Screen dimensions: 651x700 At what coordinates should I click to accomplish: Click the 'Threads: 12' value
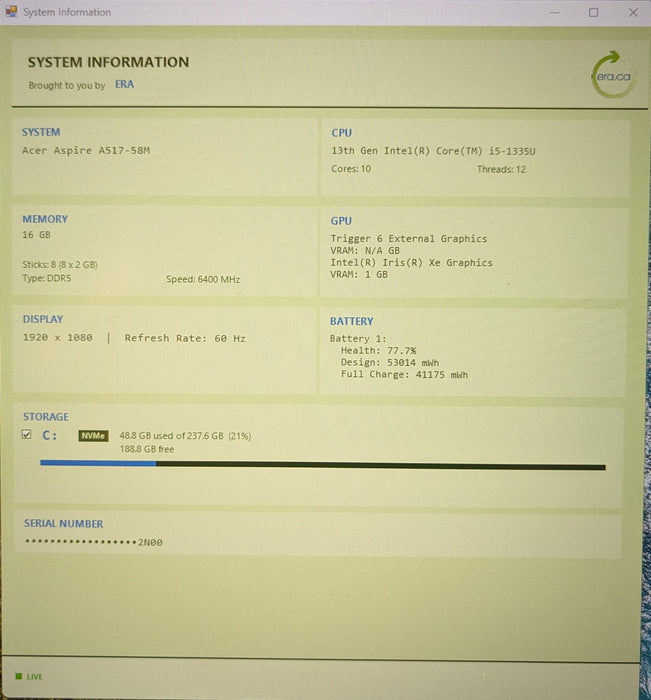[x=501, y=169]
